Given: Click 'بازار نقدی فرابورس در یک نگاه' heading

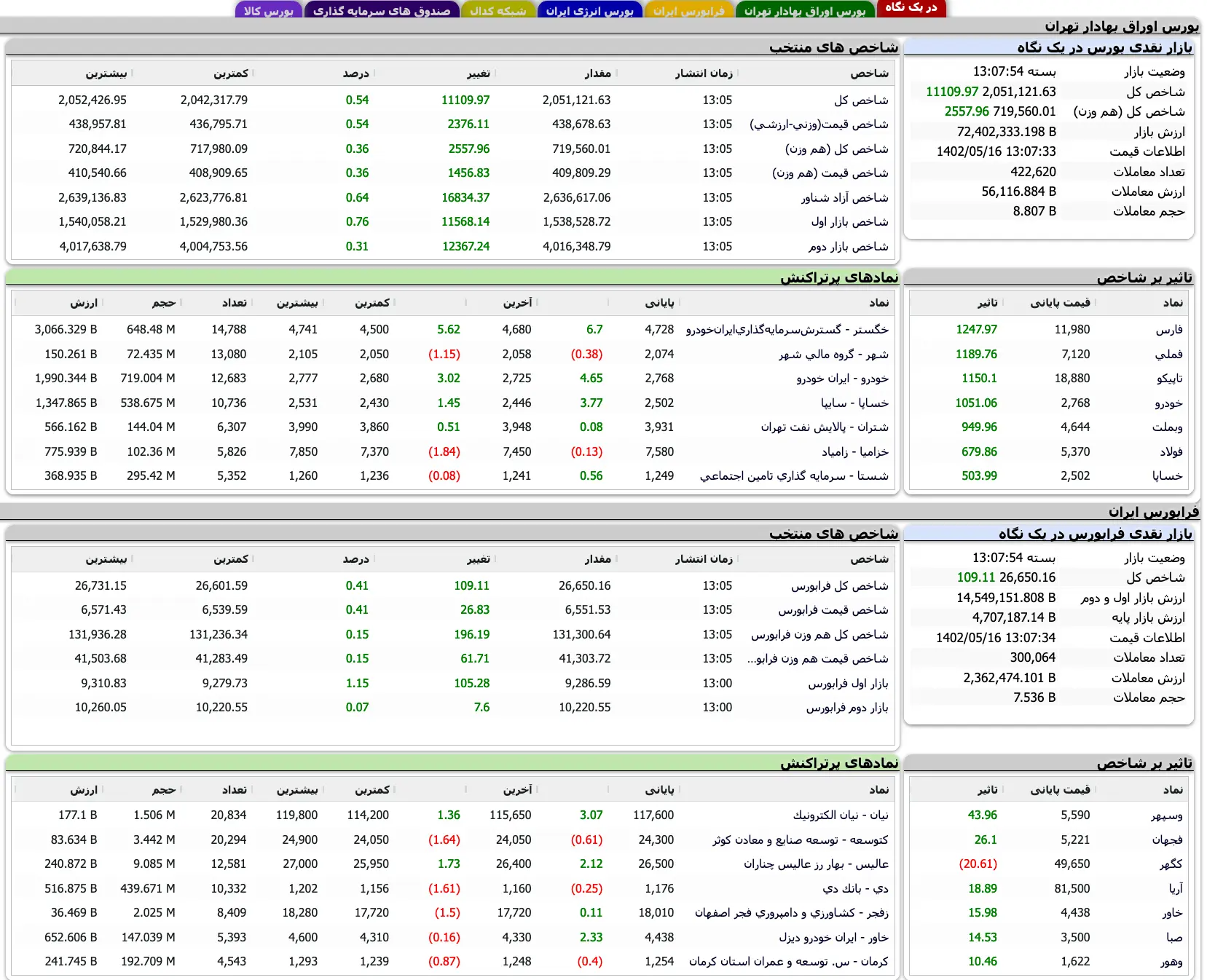Looking at the screenshot, I should pos(1096,534).
